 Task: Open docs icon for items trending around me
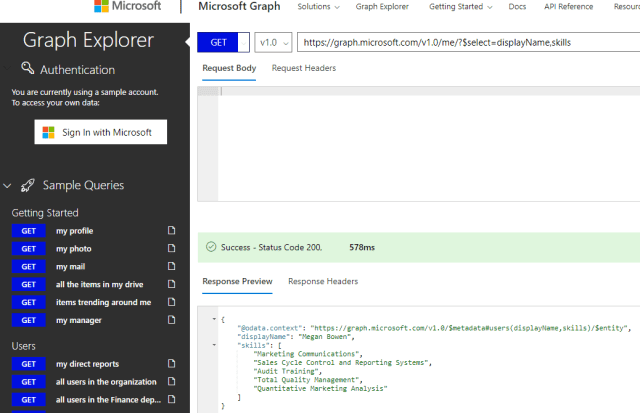tap(171, 302)
